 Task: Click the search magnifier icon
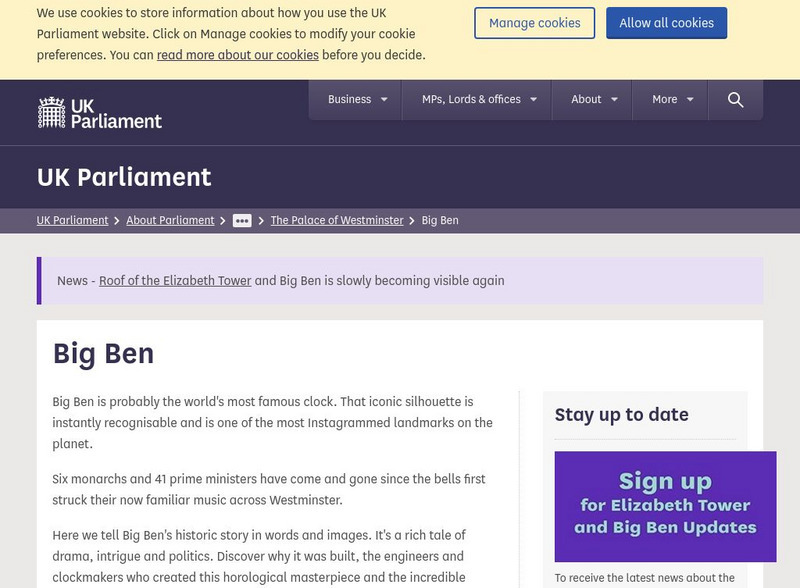735,100
